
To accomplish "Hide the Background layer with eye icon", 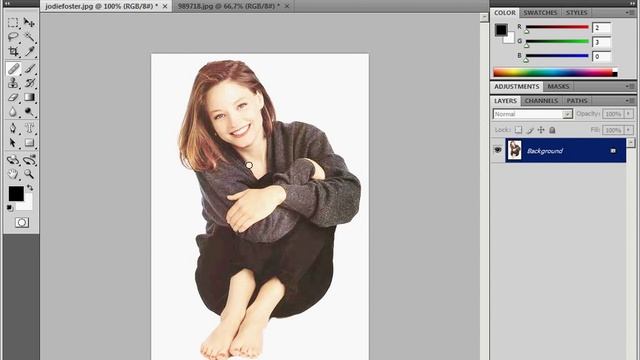I will coord(498,150).
